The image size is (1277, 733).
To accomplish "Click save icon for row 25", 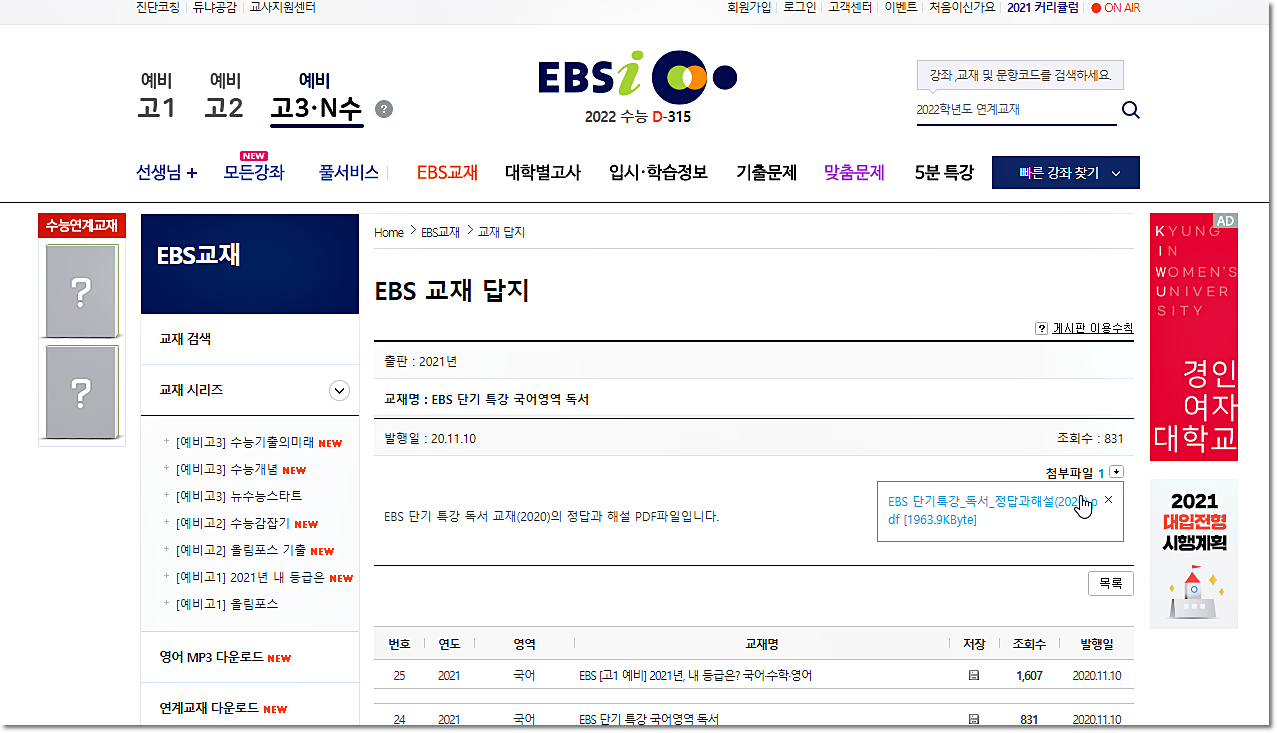I will coord(973,676).
